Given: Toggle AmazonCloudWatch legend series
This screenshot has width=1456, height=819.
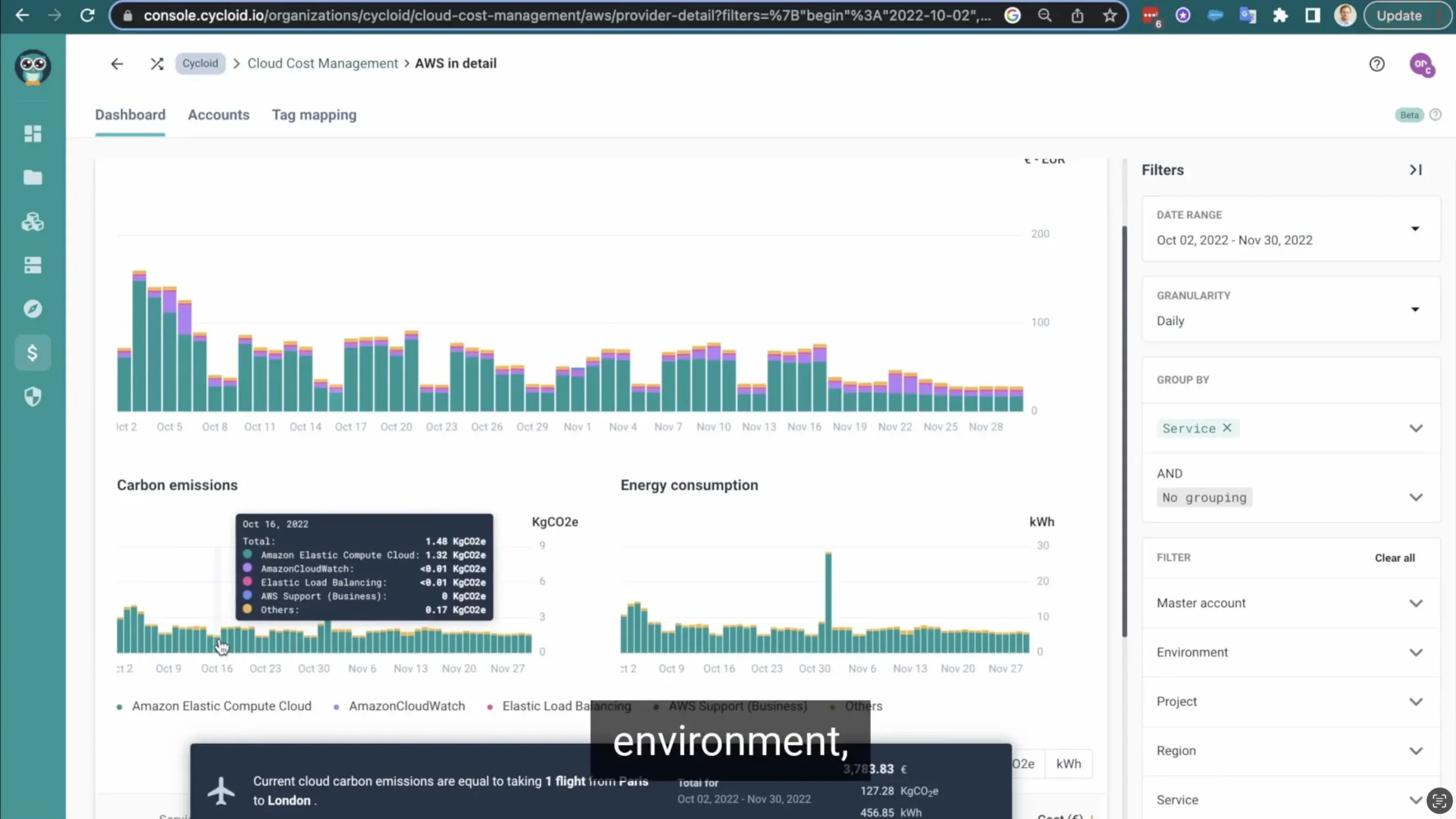Looking at the screenshot, I should [399, 706].
